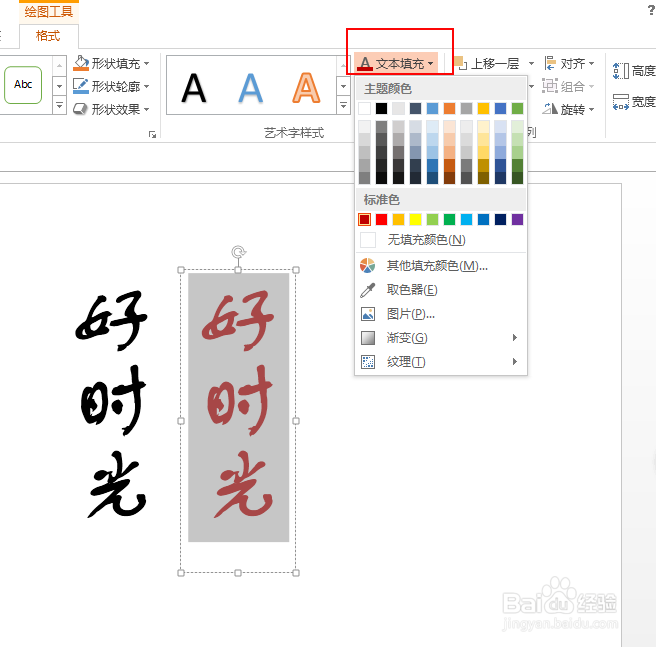Click the Rotate (旋转) icon

(x=550, y=109)
